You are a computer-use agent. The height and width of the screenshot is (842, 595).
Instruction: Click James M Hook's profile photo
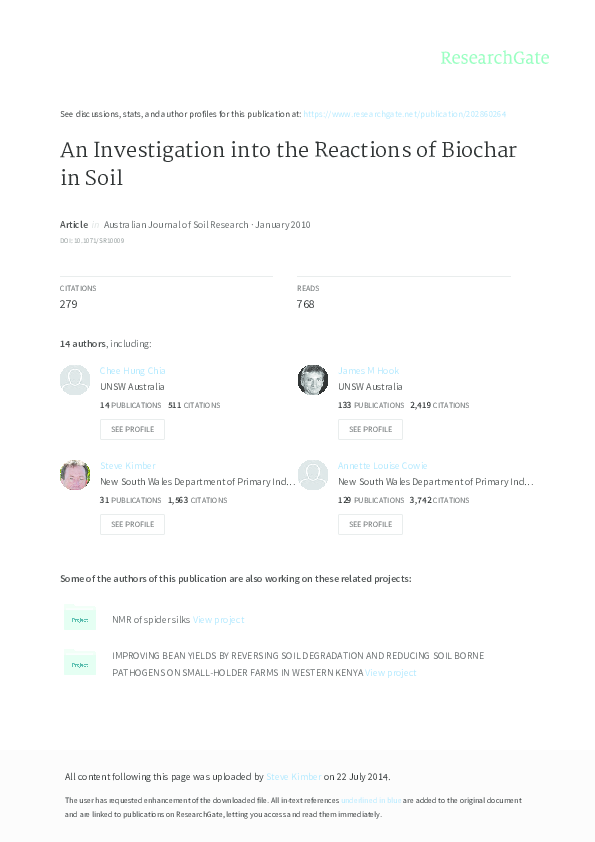[x=313, y=379]
